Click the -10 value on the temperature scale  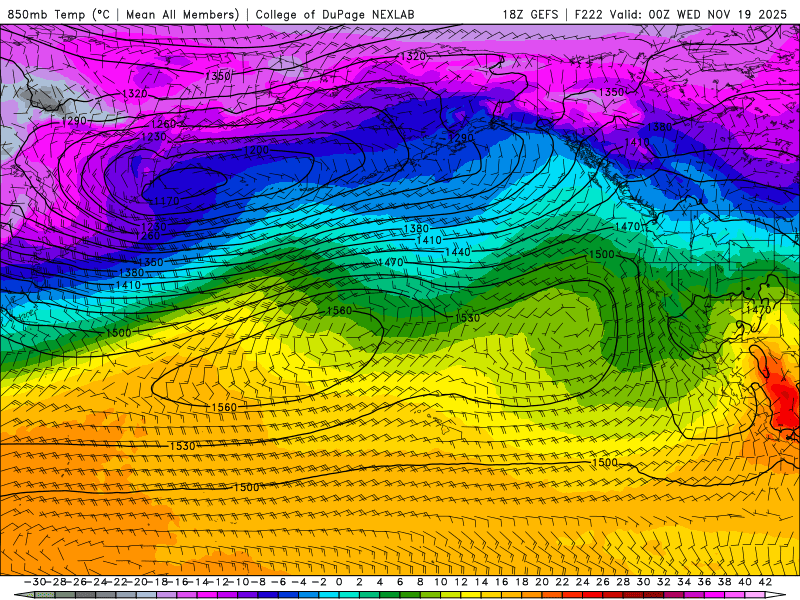238,582
